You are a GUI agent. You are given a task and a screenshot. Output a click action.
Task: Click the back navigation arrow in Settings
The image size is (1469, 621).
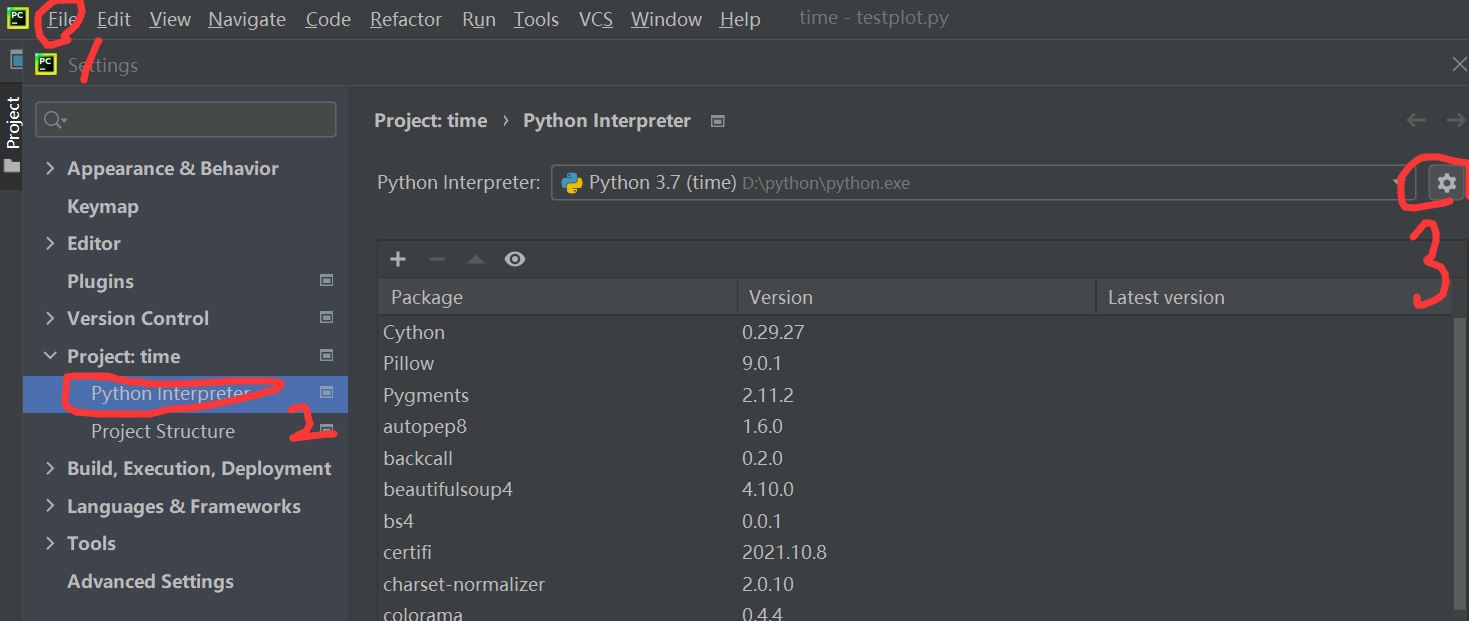pos(1416,120)
